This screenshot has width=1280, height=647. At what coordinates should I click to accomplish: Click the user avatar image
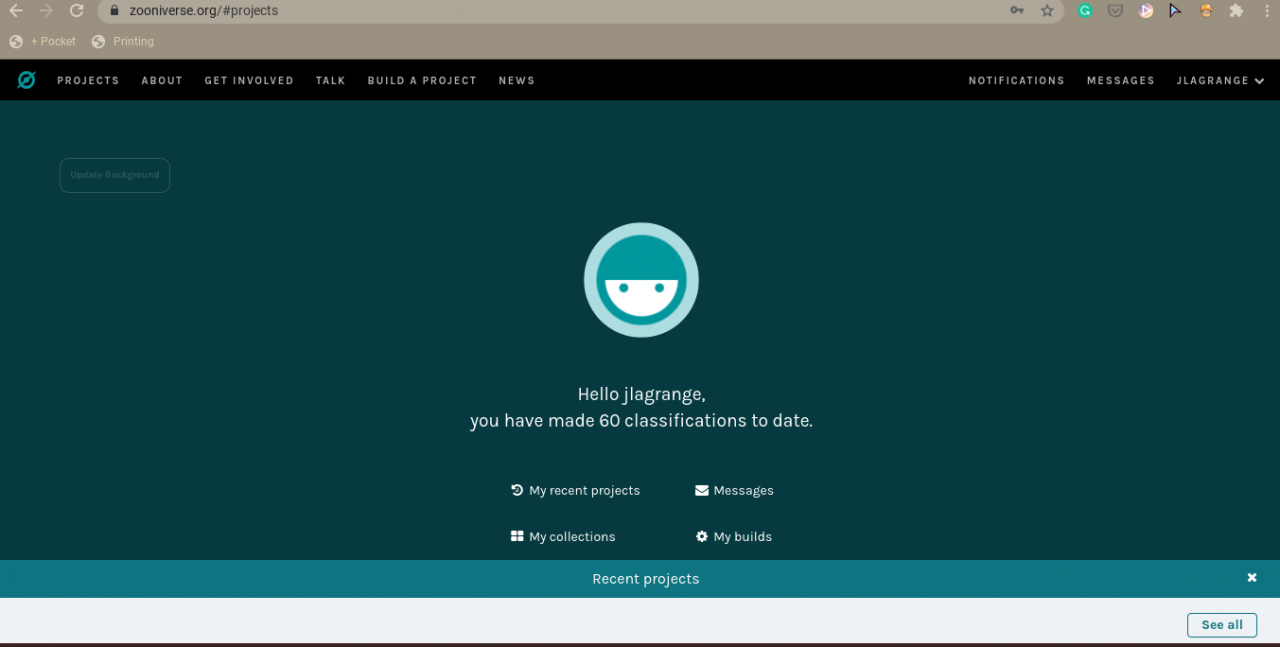pyautogui.click(x=641, y=280)
